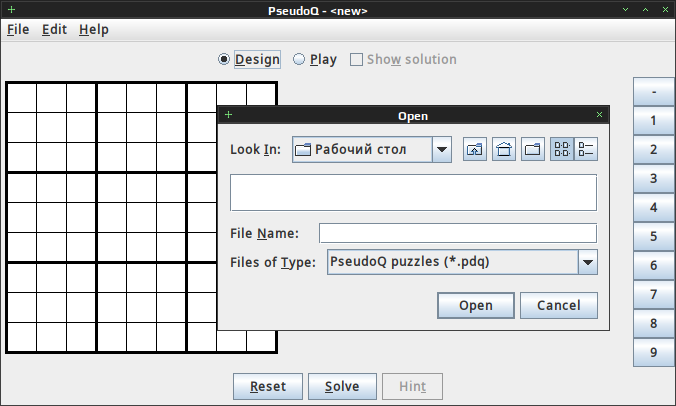Jump to the Home folder icon
Screen dimensions: 676x406
coord(504,149)
